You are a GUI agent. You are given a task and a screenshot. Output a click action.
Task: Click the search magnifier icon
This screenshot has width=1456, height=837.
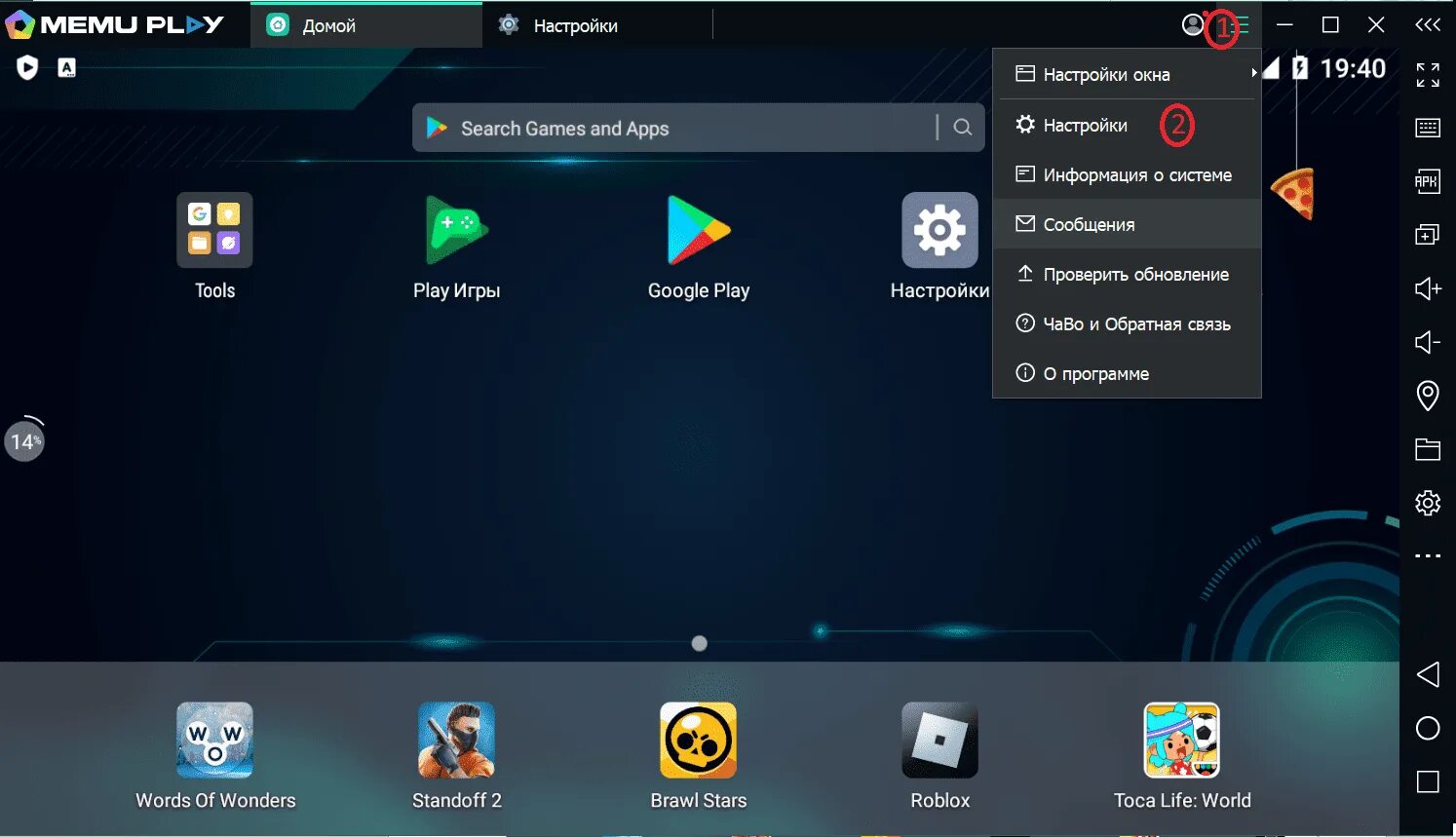(x=962, y=128)
